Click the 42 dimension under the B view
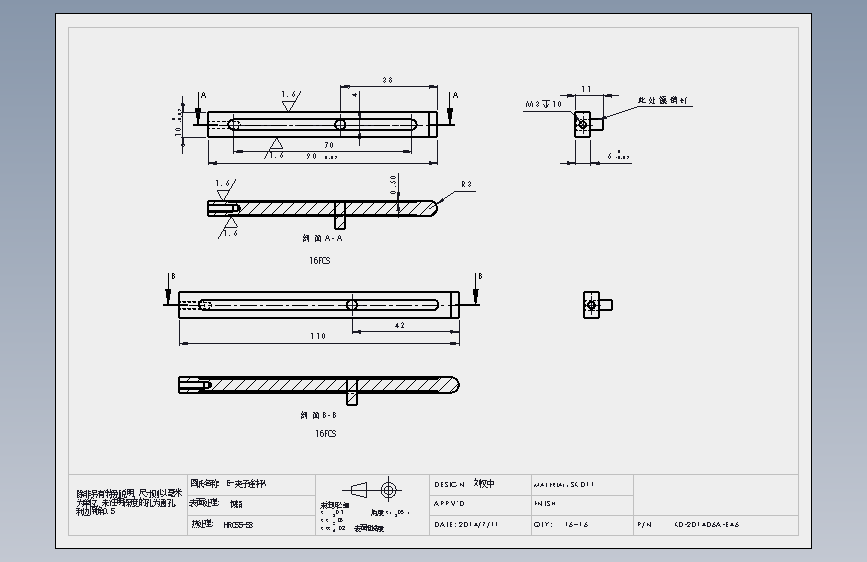 point(400,325)
